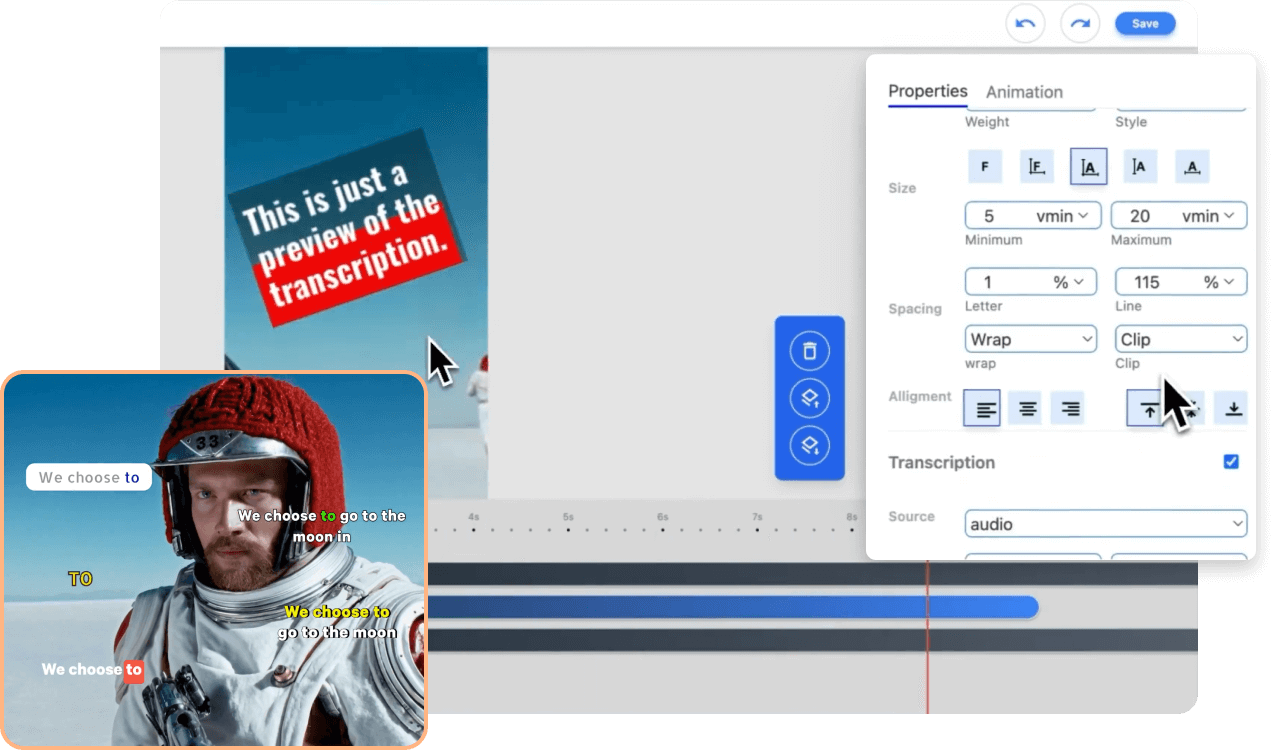This screenshot has width=1276, height=750.
Task: Disable the Transcription checkbox
Action: [x=1231, y=462]
